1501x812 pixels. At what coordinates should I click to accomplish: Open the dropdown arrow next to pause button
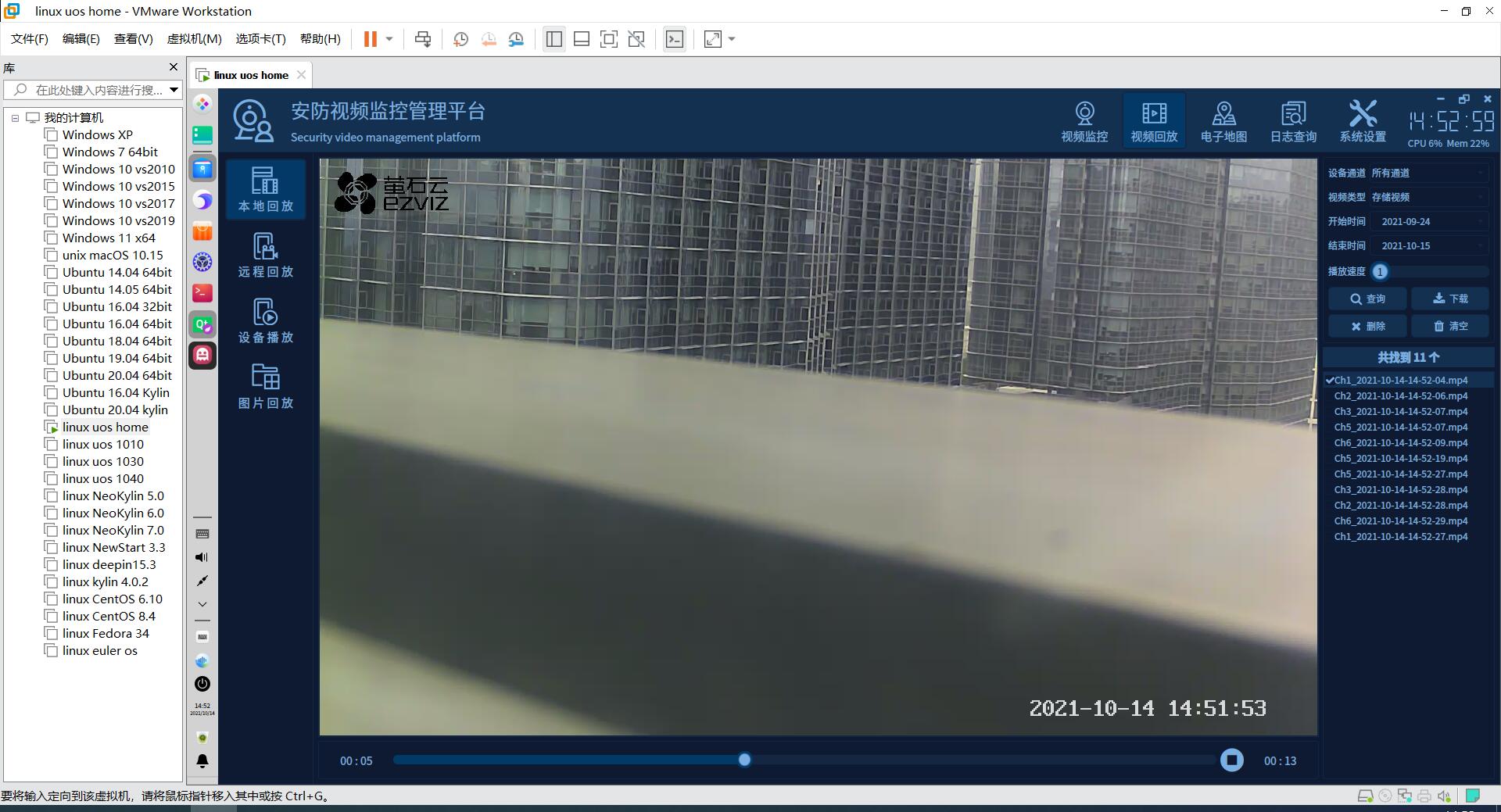389,39
